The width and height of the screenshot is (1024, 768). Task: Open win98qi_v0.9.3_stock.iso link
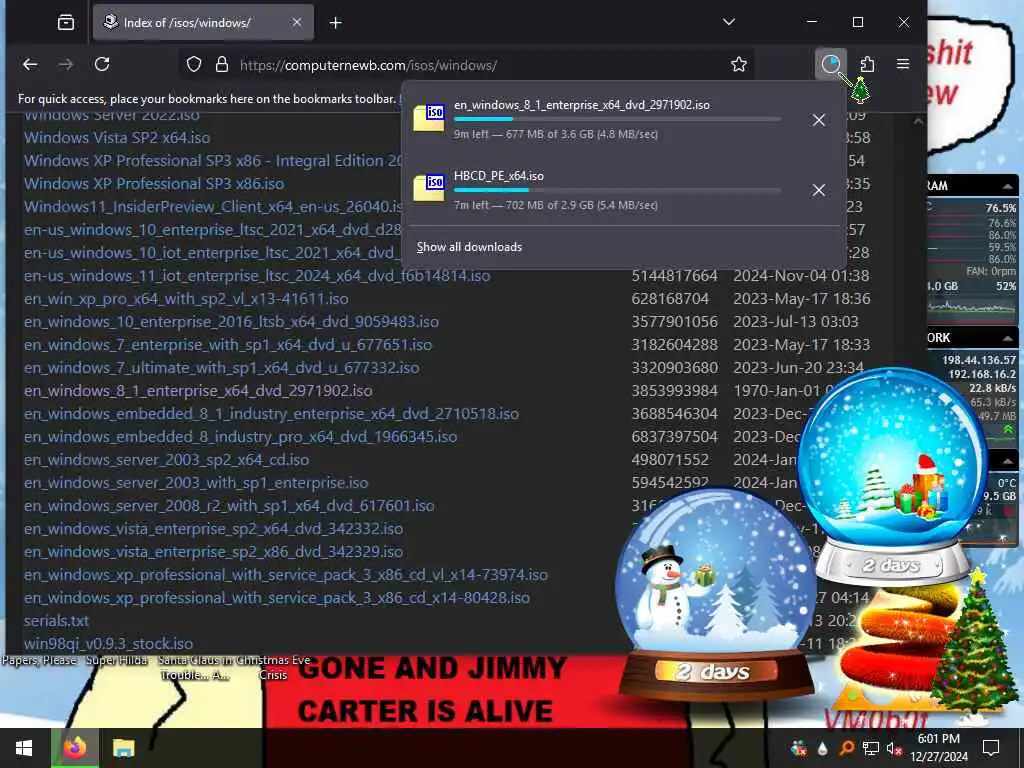[108, 643]
